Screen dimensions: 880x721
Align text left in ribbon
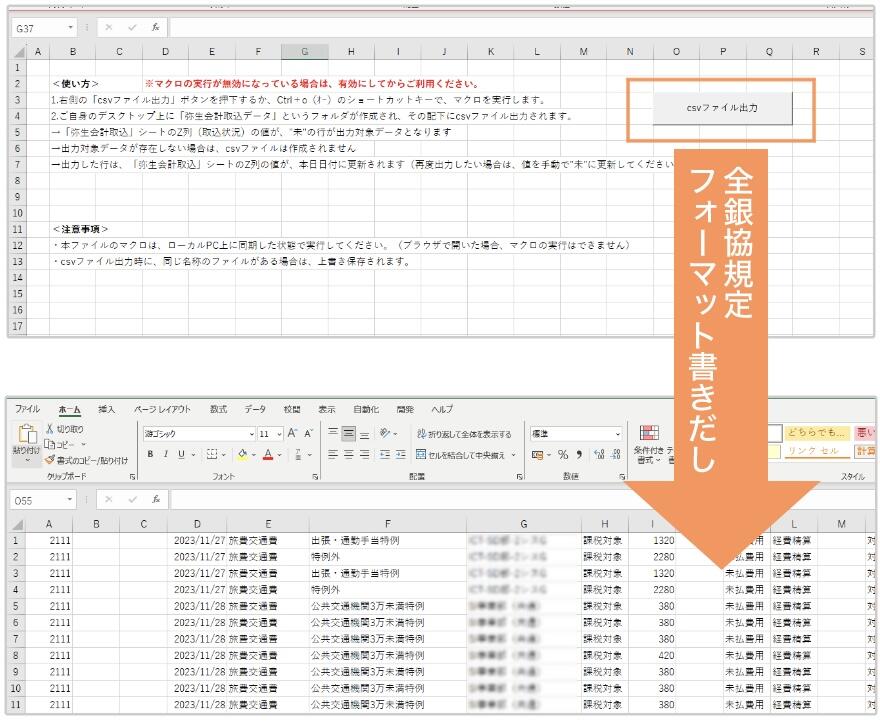pyautogui.click(x=333, y=454)
